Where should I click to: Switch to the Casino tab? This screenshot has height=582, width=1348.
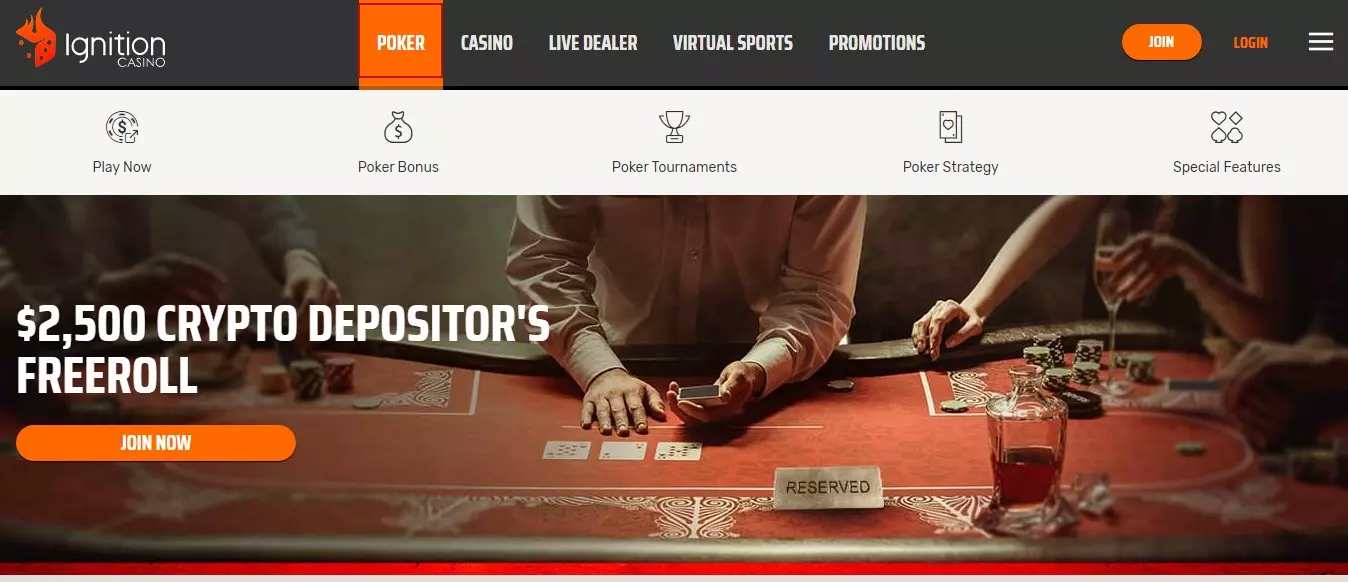(487, 43)
